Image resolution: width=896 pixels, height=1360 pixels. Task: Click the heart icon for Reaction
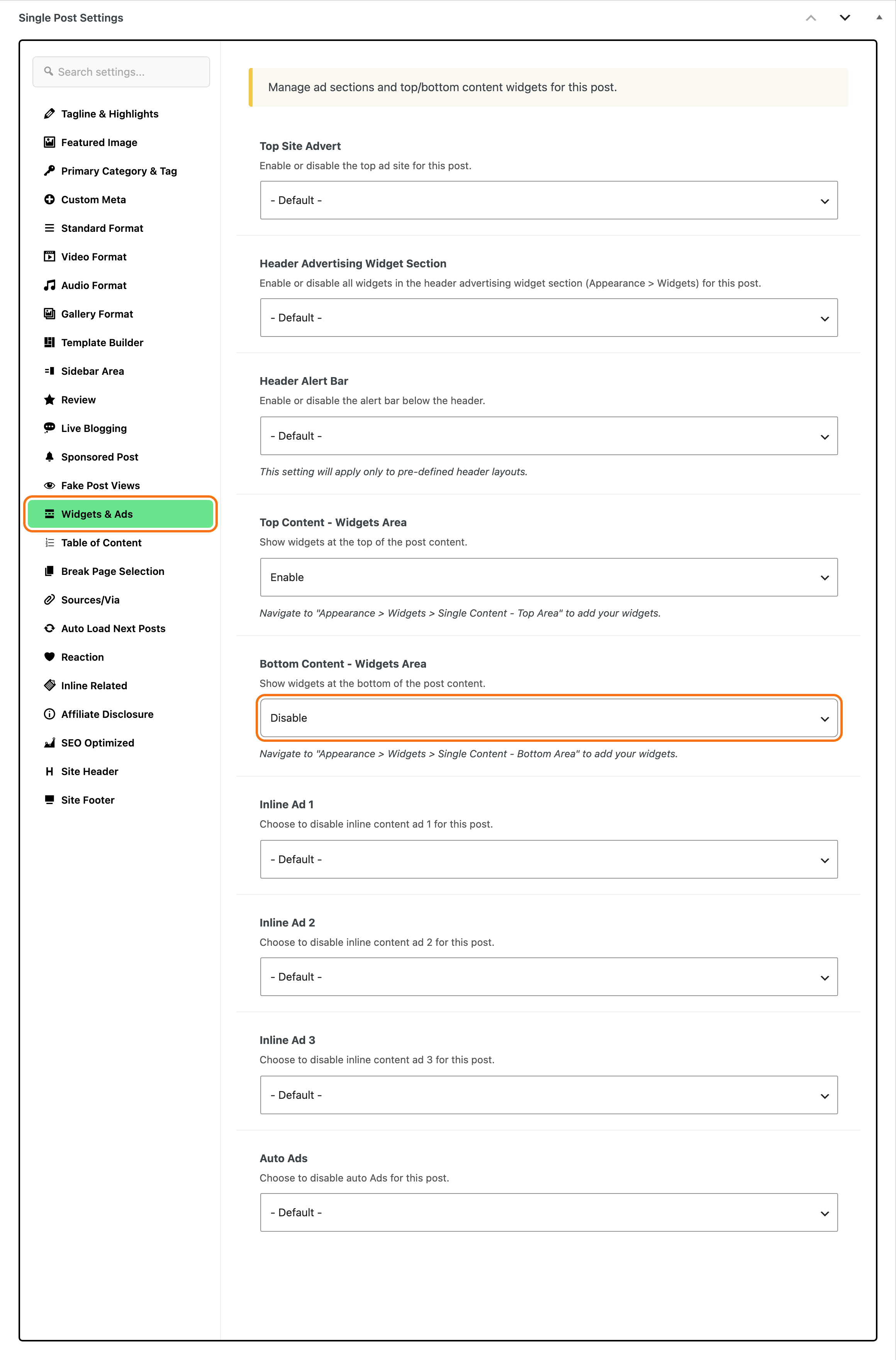[x=50, y=657]
